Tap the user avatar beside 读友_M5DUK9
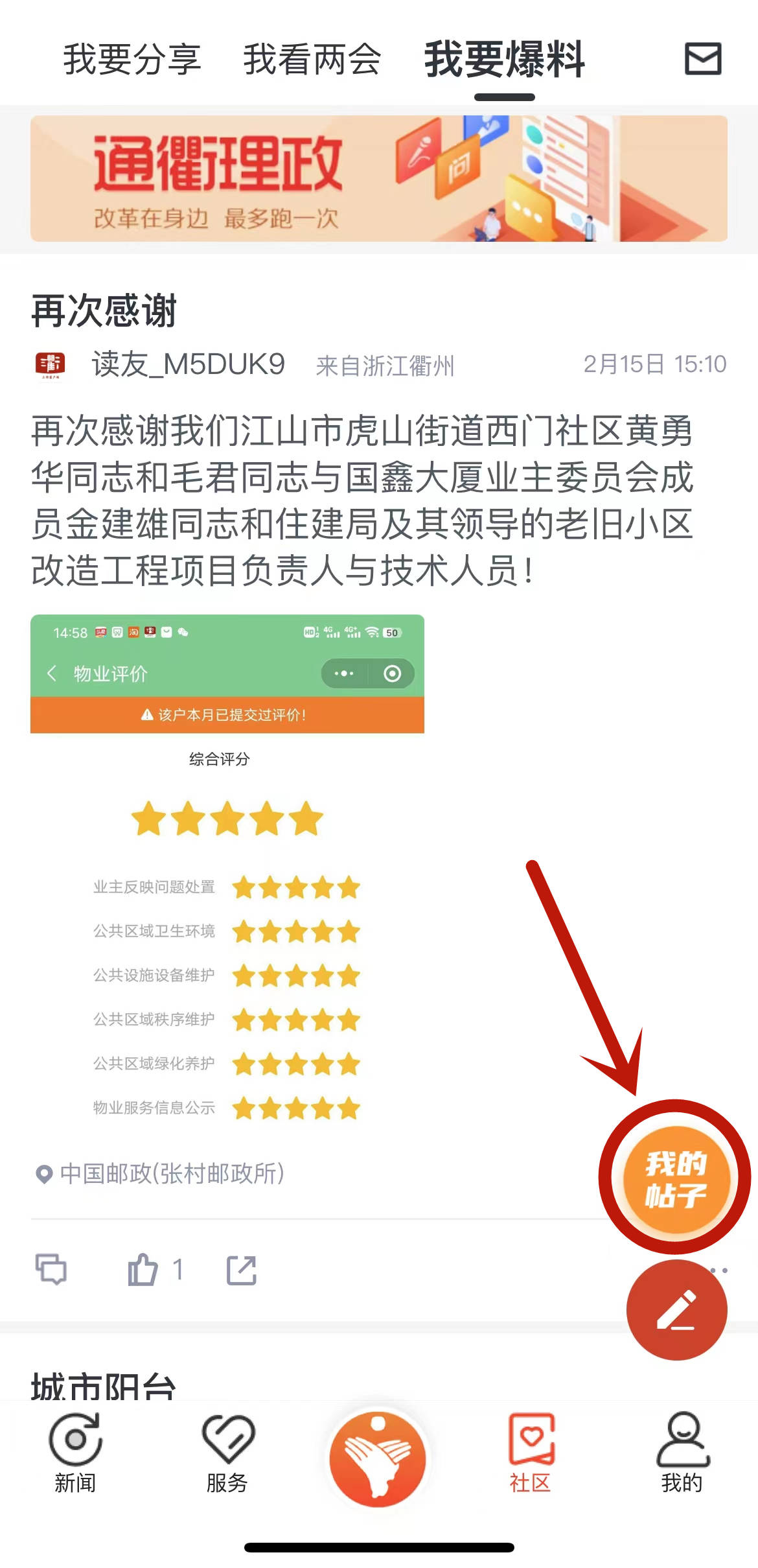The width and height of the screenshot is (758, 1568). [x=50, y=365]
